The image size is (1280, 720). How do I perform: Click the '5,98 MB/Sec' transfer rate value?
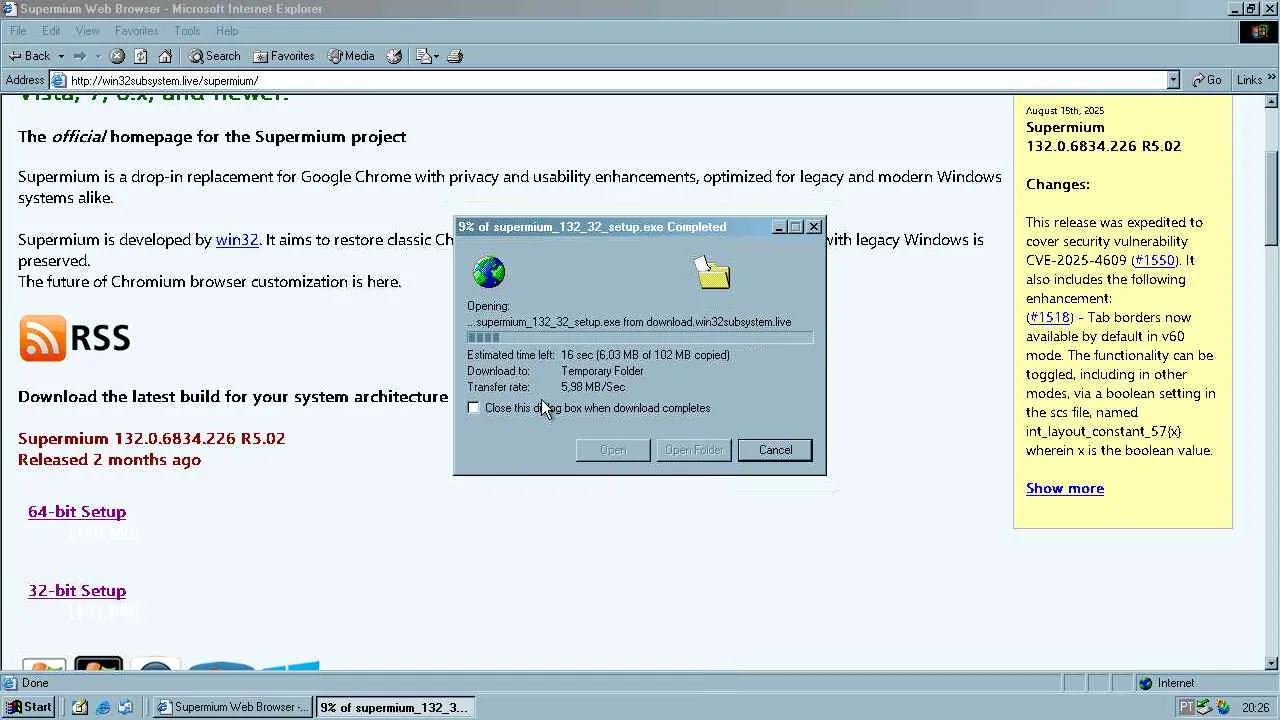pyautogui.click(x=593, y=387)
